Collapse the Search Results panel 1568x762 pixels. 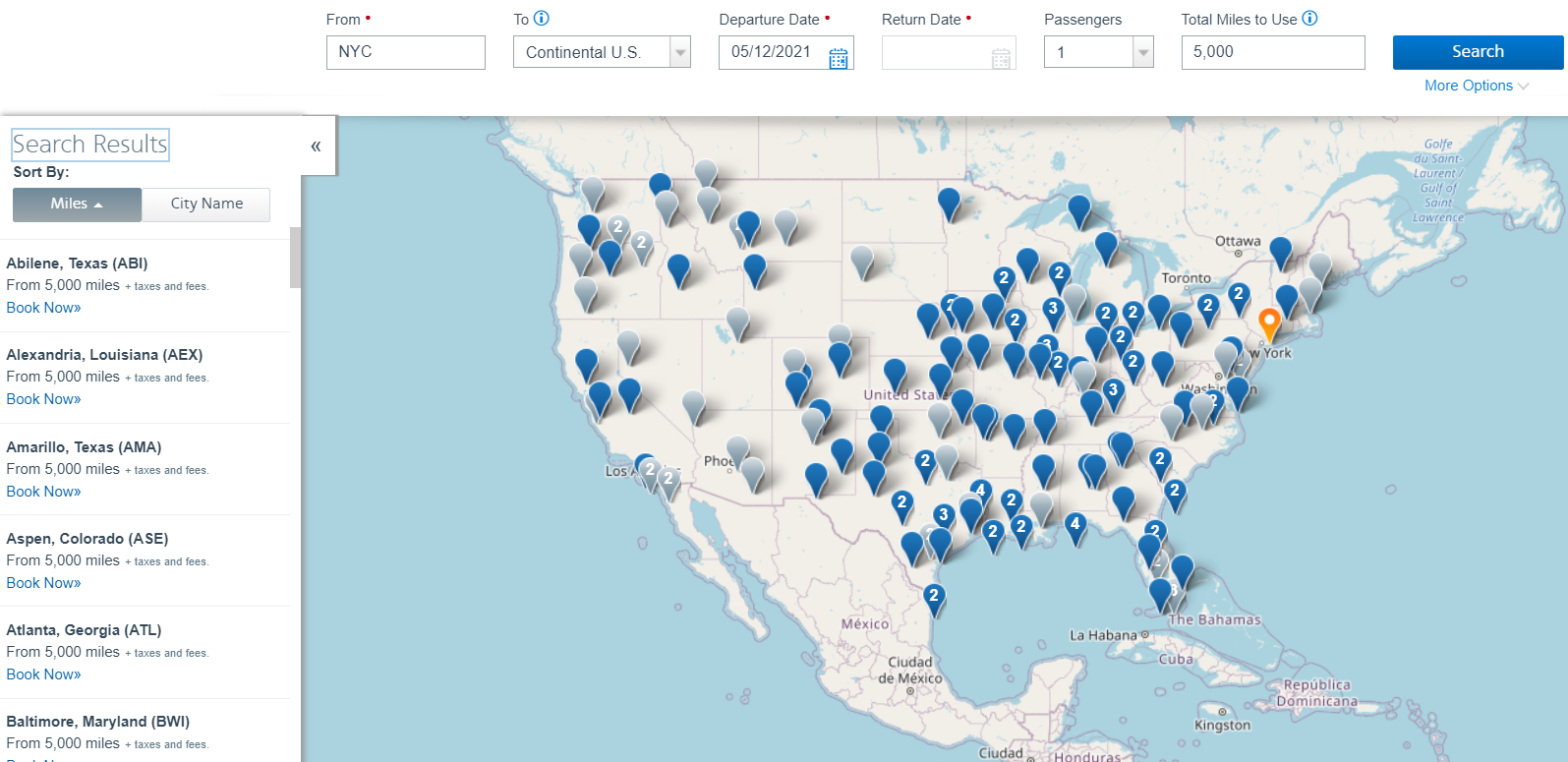(x=316, y=147)
